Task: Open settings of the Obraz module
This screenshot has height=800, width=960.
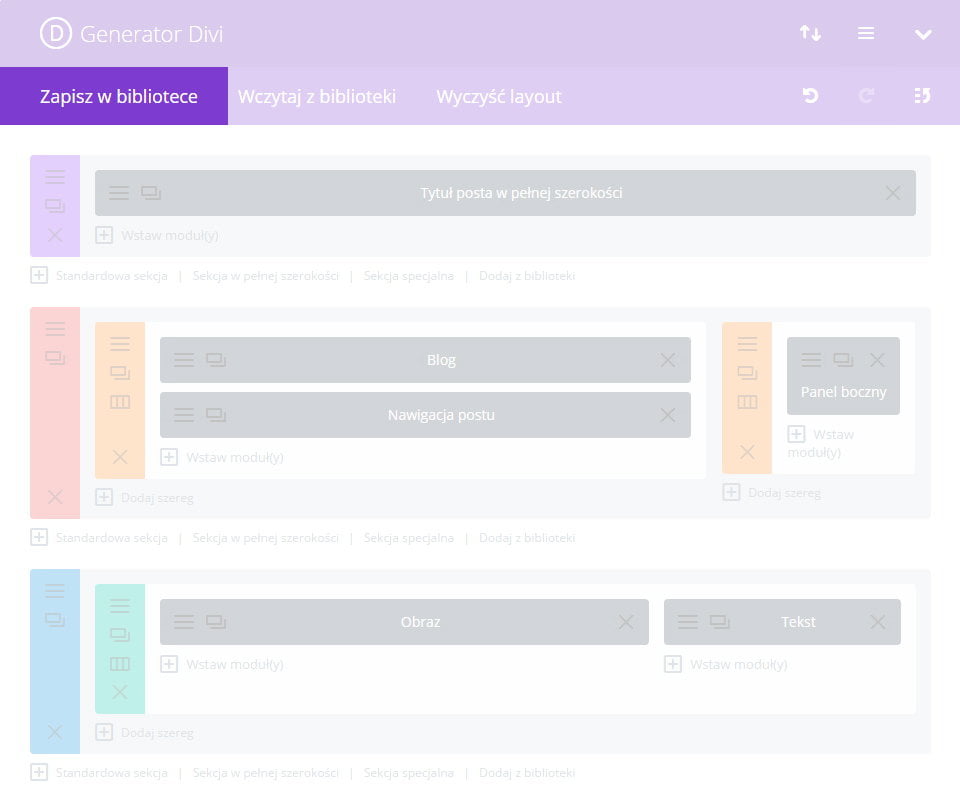Action: [184, 622]
